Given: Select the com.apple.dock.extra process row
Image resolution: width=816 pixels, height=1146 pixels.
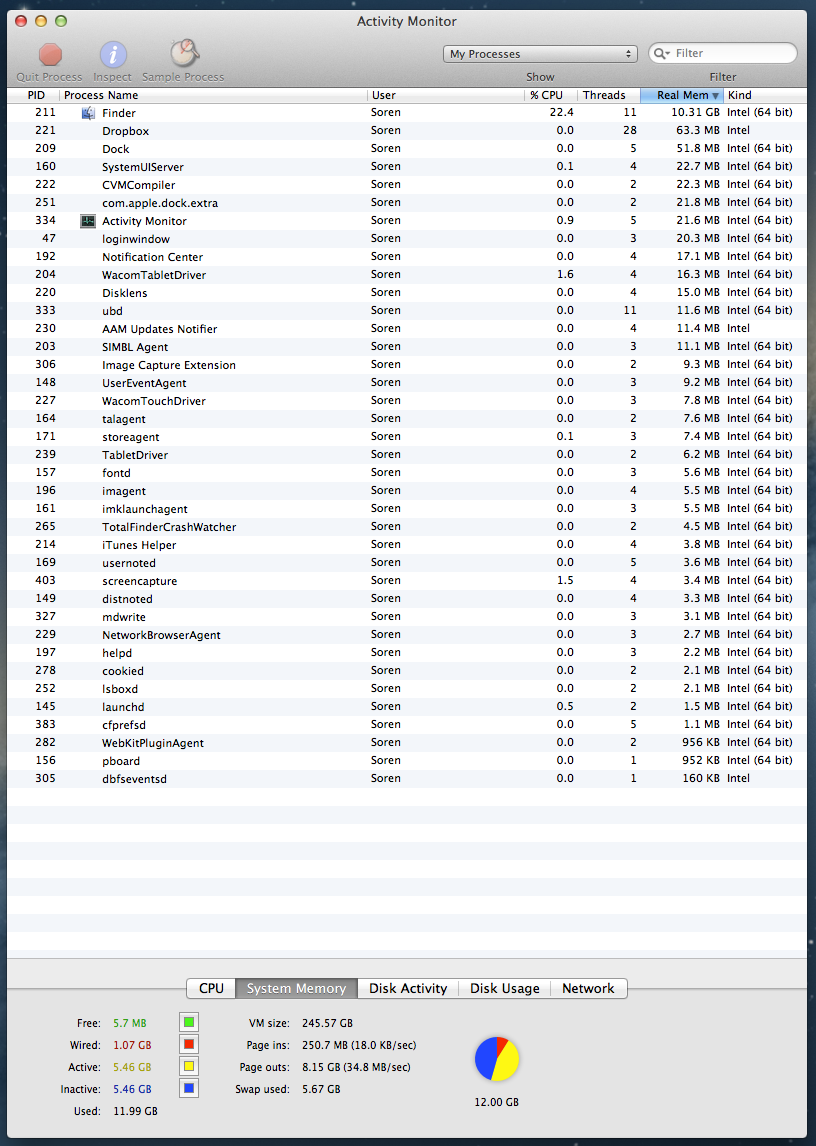Looking at the screenshot, I should click(407, 202).
